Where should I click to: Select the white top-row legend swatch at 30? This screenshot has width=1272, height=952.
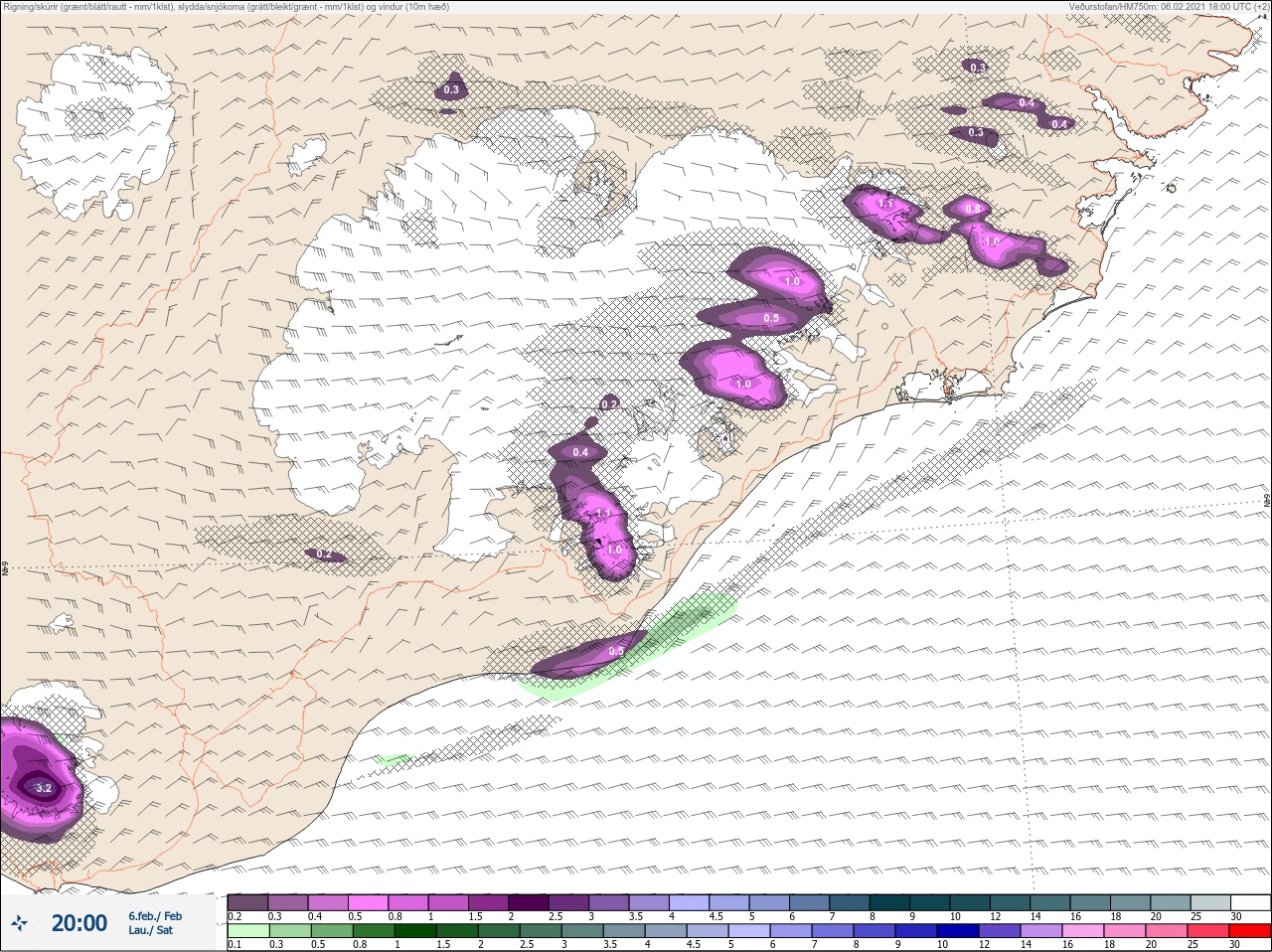point(1250,901)
